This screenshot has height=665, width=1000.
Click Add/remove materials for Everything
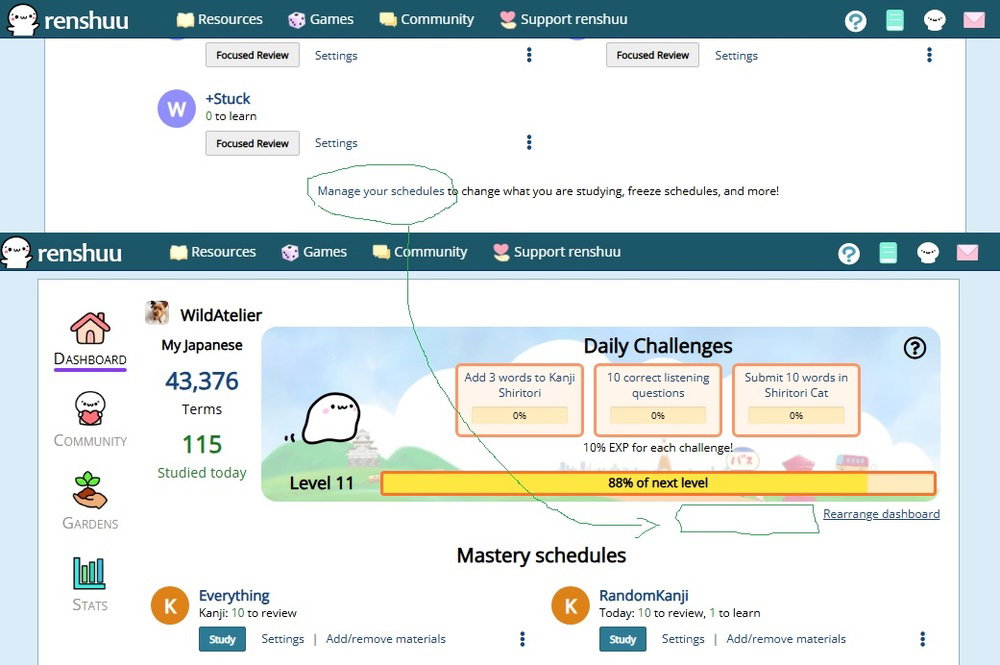(386, 639)
